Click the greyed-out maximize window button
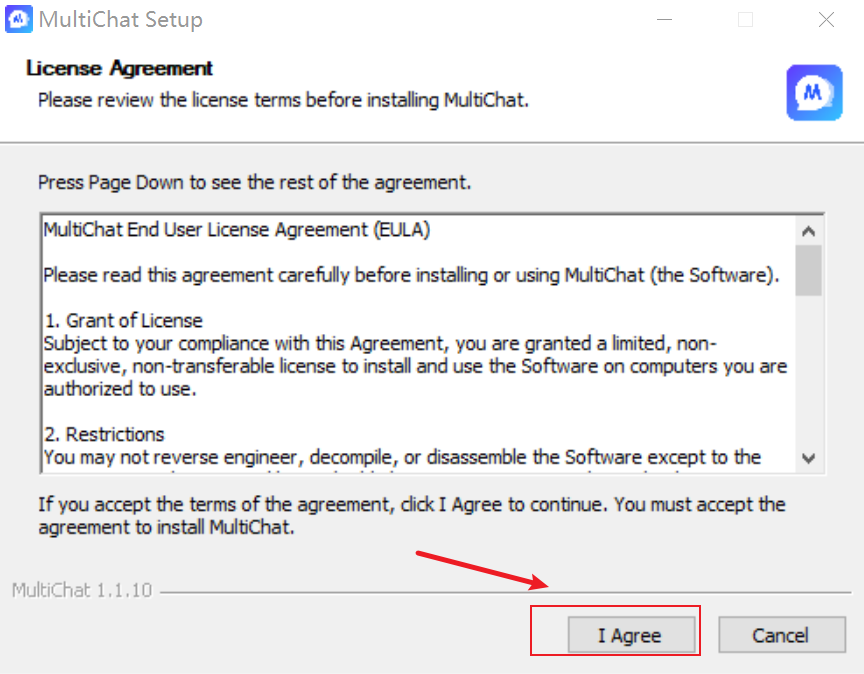This screenshot has height=674, width=864. pos(746,20)
